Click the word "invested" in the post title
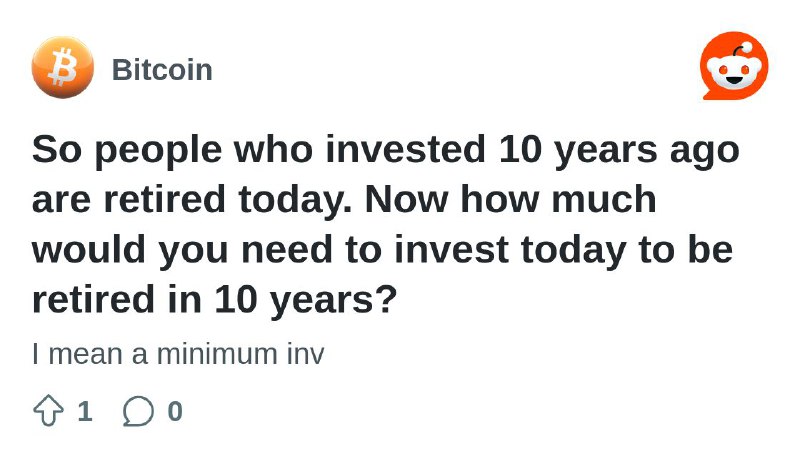800x464 pixels. click(405, 150)
